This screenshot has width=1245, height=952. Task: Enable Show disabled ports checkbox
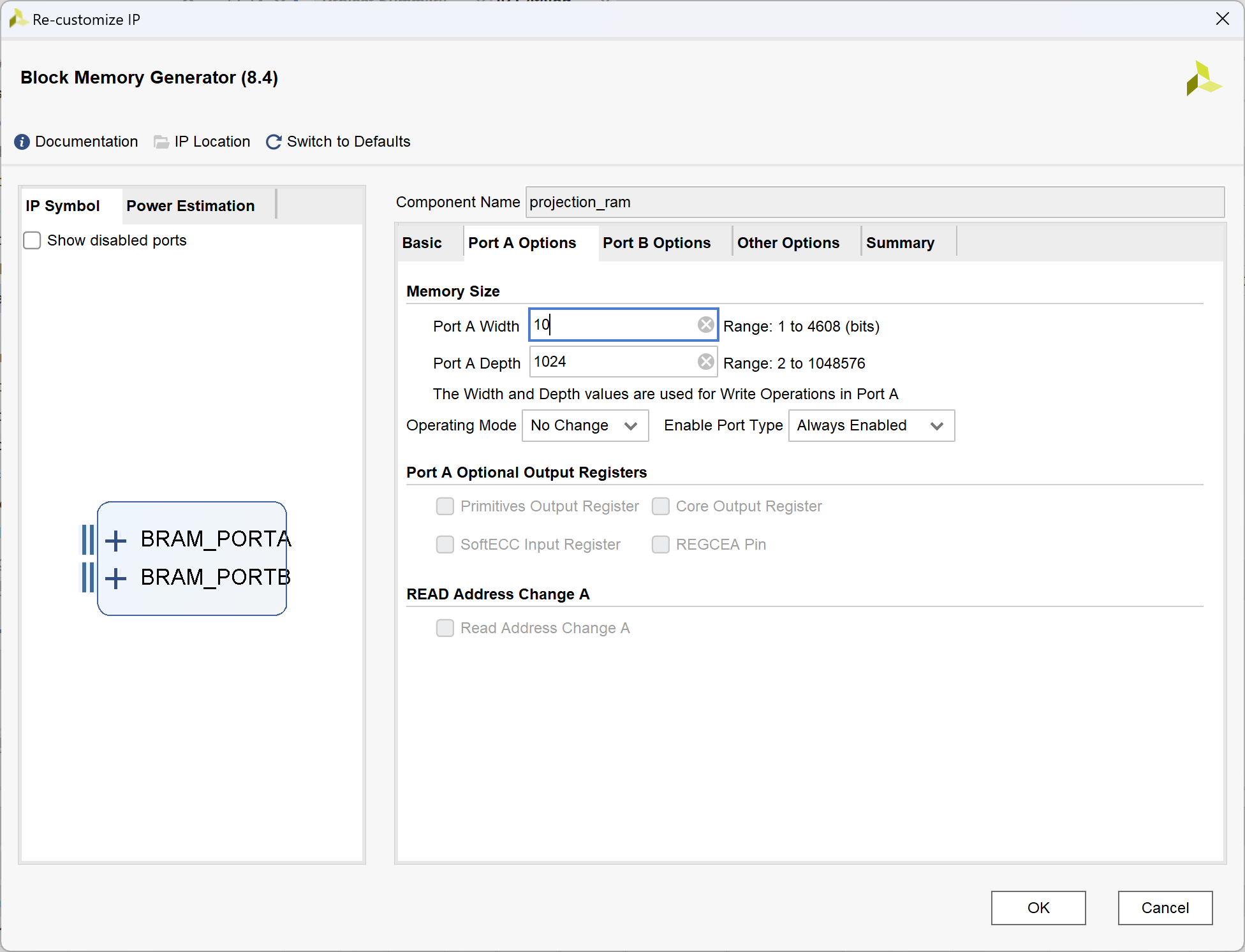coord(32,240)
